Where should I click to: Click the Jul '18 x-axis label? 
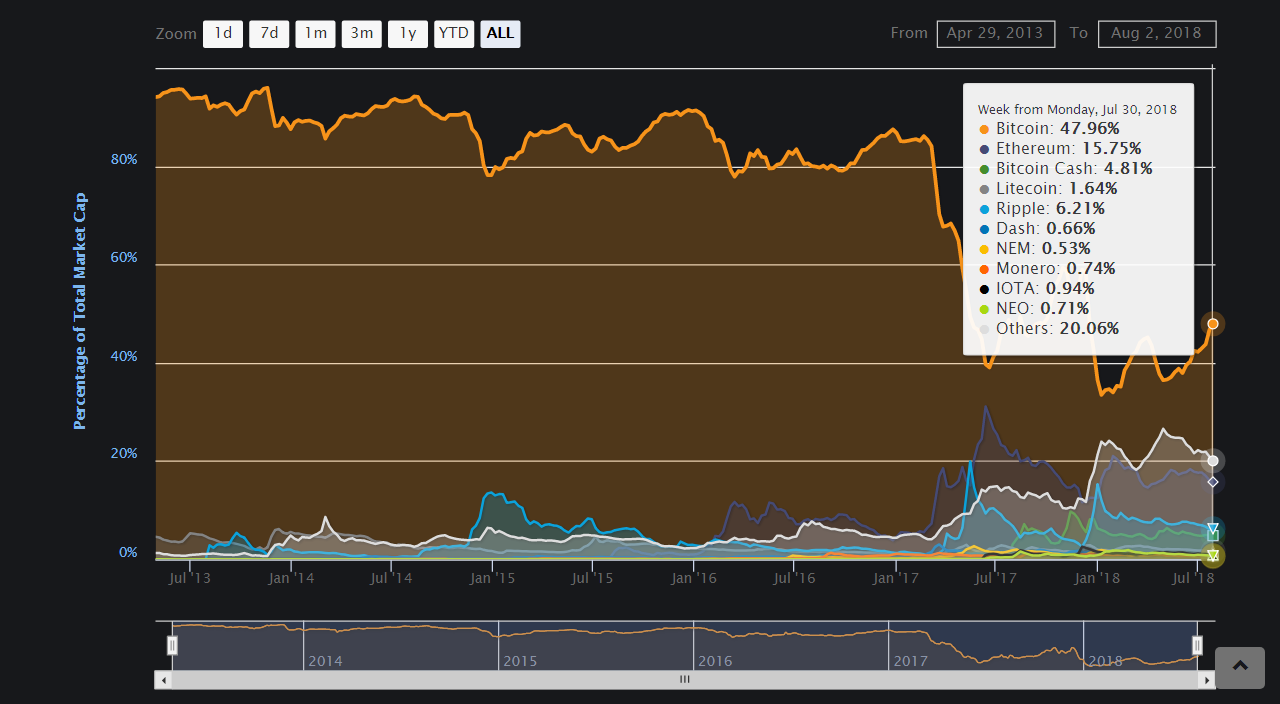point(1195,578)
